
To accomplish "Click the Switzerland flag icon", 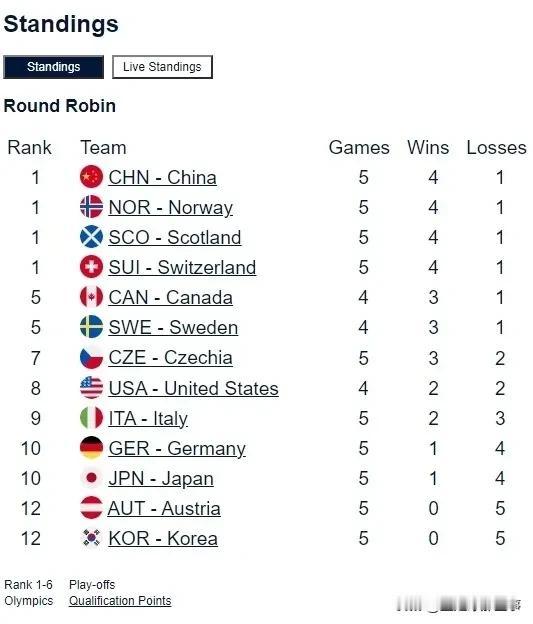I will 92,267.
